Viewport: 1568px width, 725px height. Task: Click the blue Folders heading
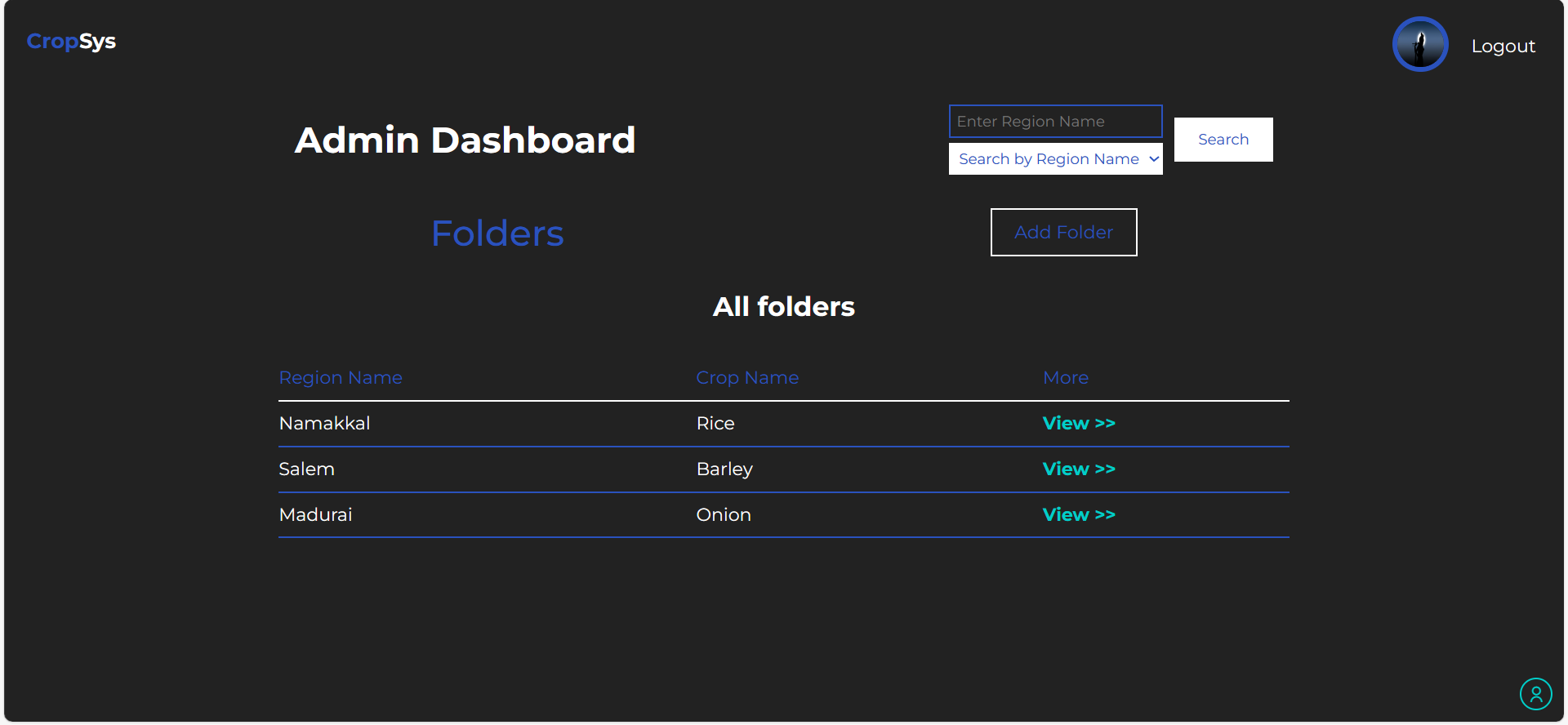pos(497,234)
